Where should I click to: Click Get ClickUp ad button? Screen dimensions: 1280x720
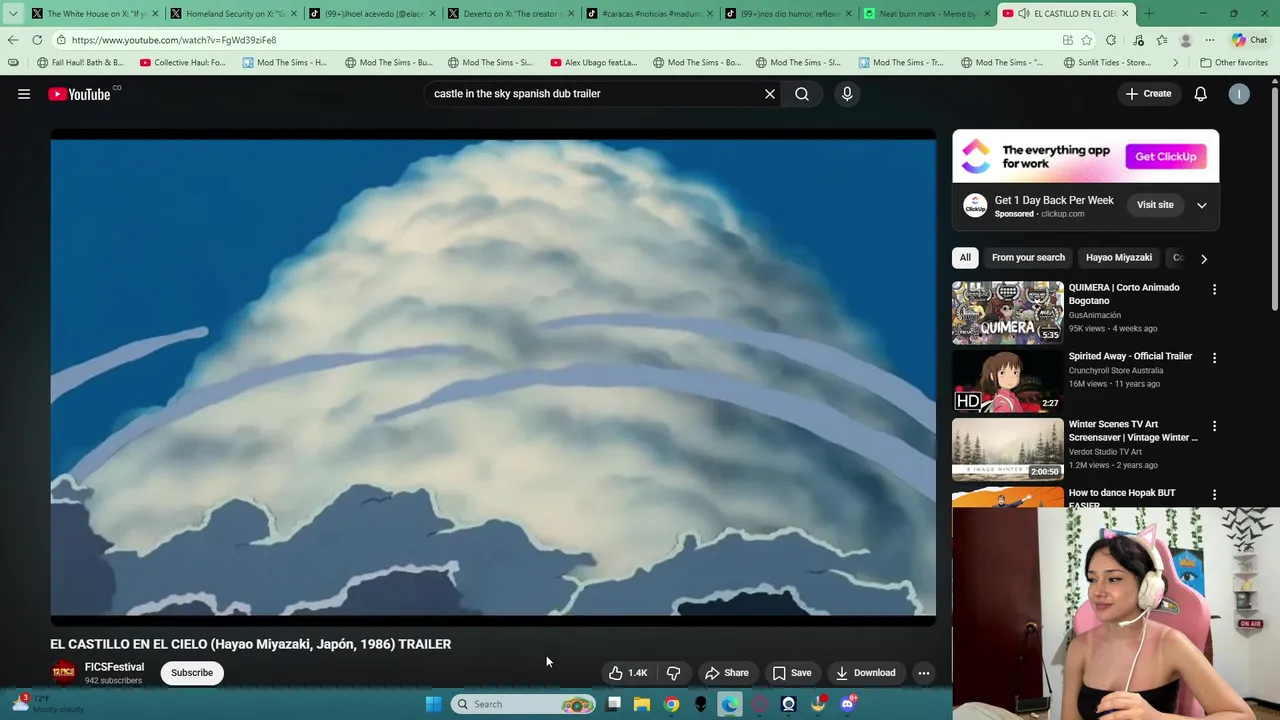pyautogui.click(x=1166, y=157)
